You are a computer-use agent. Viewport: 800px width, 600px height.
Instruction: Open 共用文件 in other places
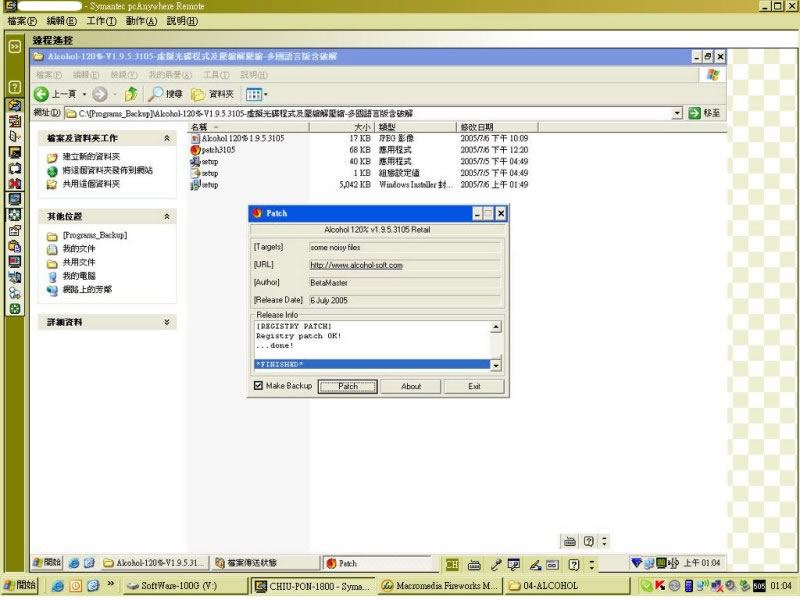(79, 262)
